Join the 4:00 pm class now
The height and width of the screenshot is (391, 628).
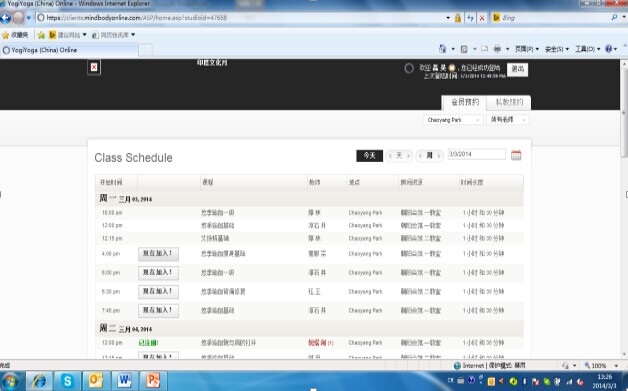[158, 254]
